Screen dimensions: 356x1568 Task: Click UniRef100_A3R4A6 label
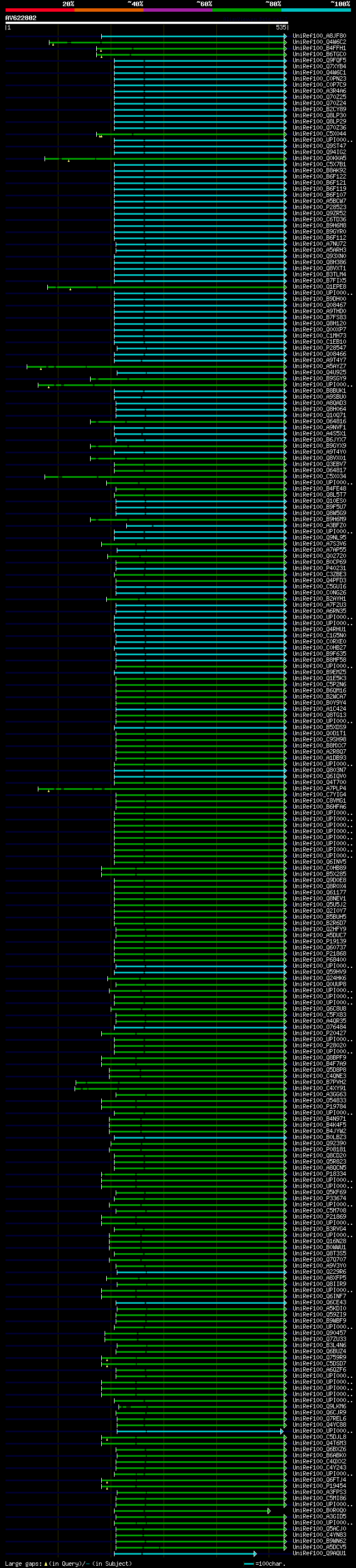tap(319, 91)
